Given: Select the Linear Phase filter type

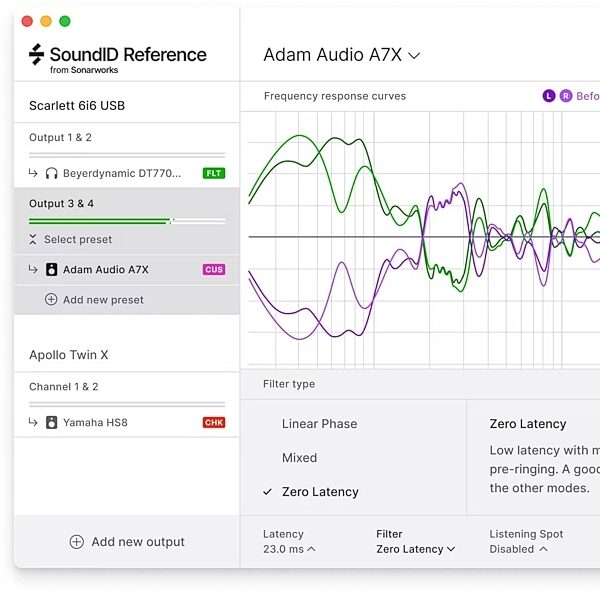Looking at the screenshot, I should tap(320, 424).
